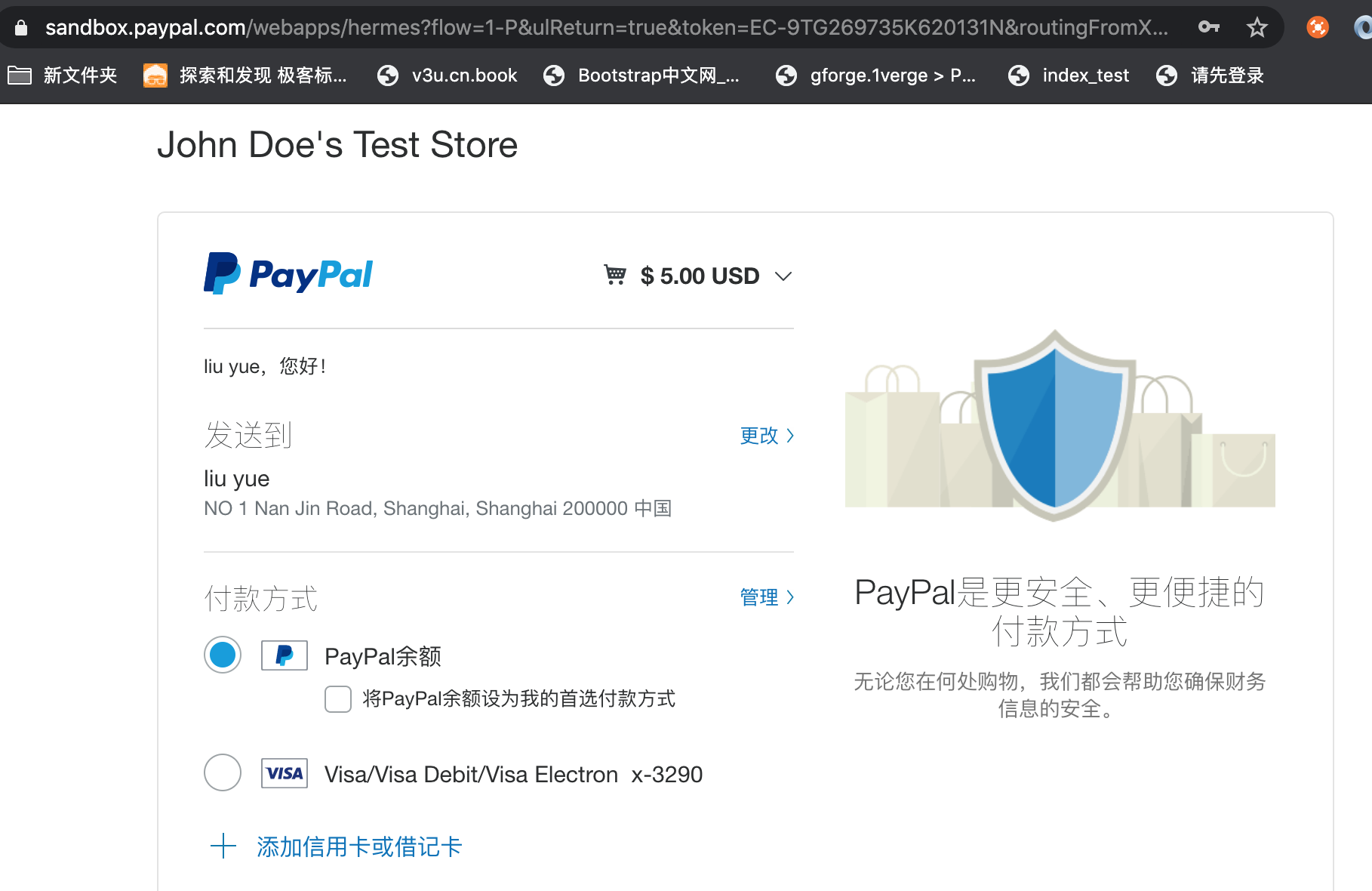Viewport: 1372px width, 891px height.
Task: Select the PayPal余额 payment option
Action: [222, 655]
